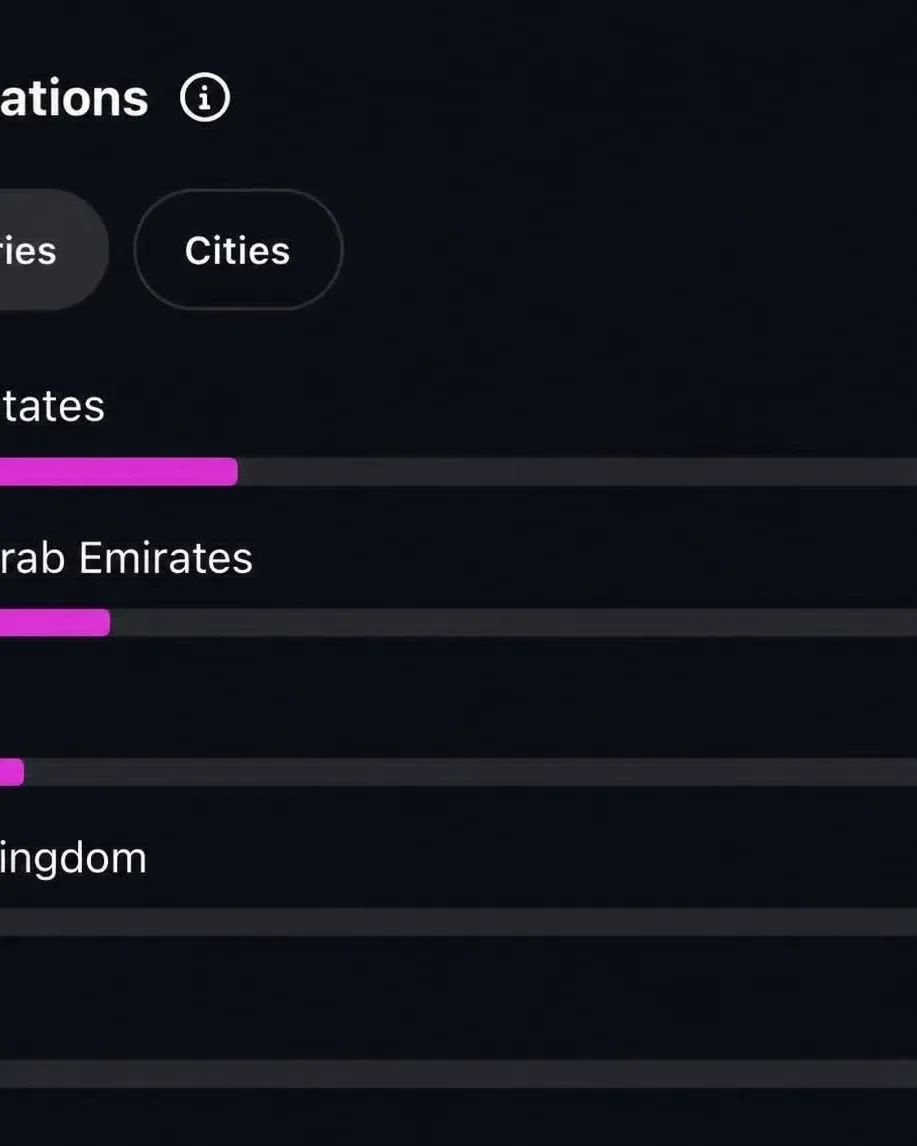Image resolution: width=917 pixels, height=1146 pixels.
Task: Select the United Arab Emirates label
Action: tap(126, 558)
